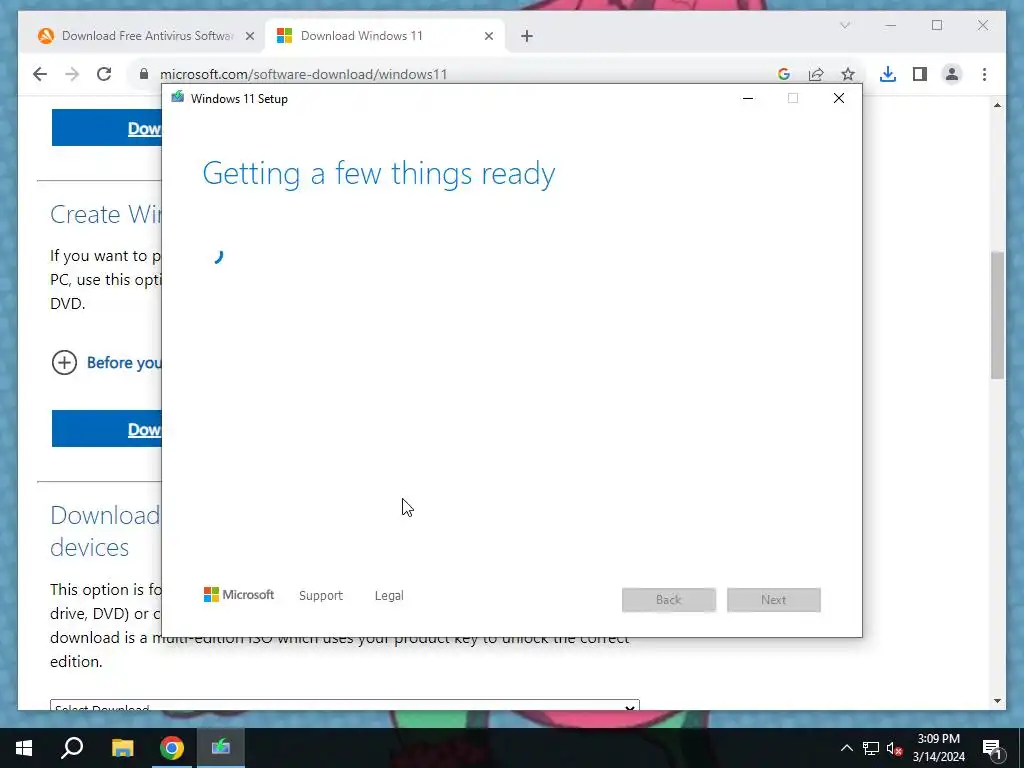Click Download button above Create heading
The image size is (1024, 768).
[106, 128]
